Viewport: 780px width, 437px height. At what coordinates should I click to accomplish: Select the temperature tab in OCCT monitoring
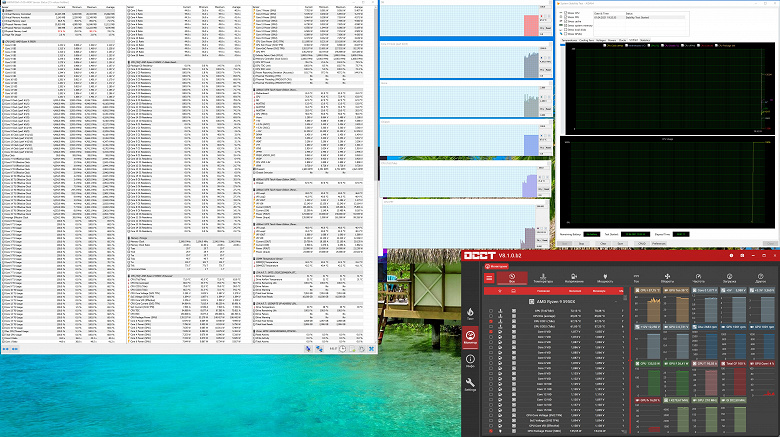click(541, 277)
